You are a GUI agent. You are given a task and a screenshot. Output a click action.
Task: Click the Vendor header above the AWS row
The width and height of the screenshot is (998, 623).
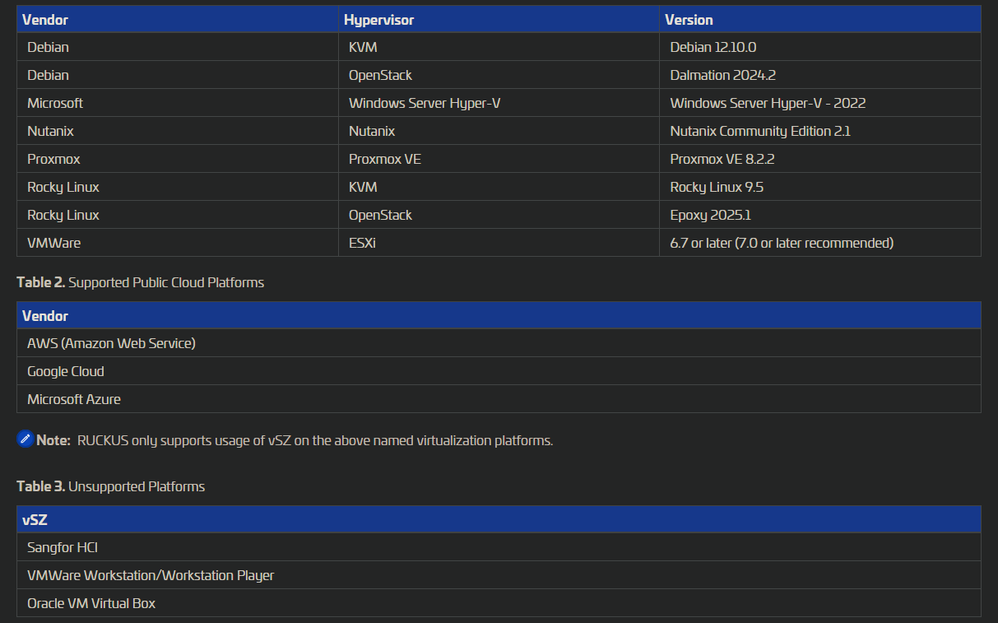(499, 316)
